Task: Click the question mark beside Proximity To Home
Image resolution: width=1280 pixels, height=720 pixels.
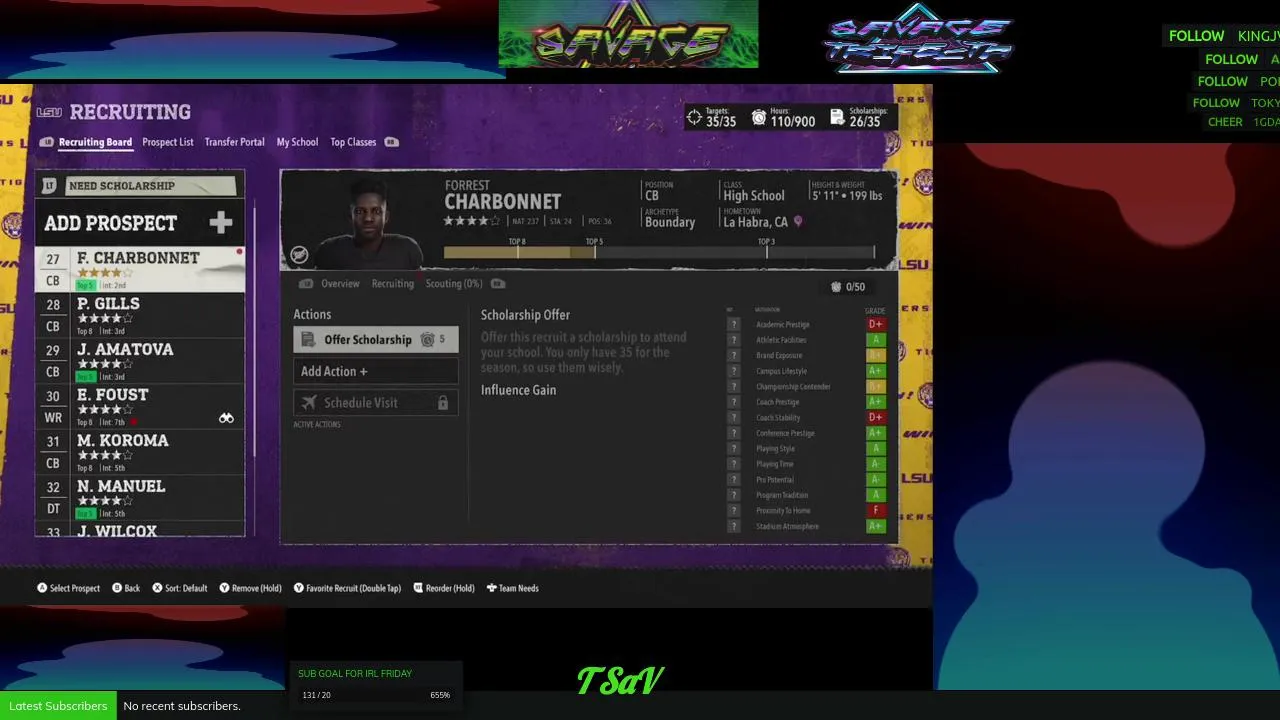Action: click(733, 511)
